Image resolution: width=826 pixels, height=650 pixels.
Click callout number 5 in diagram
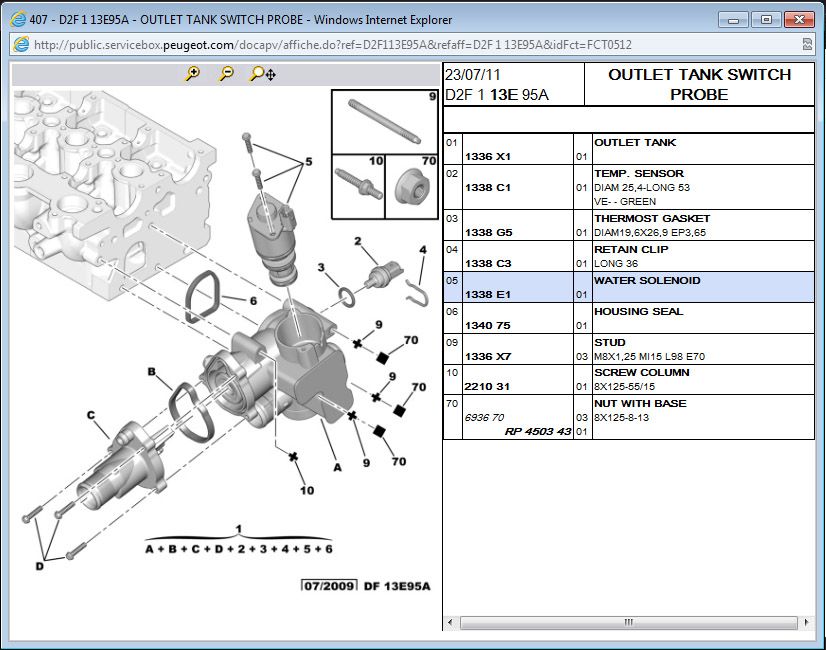[x=309, y=162]
